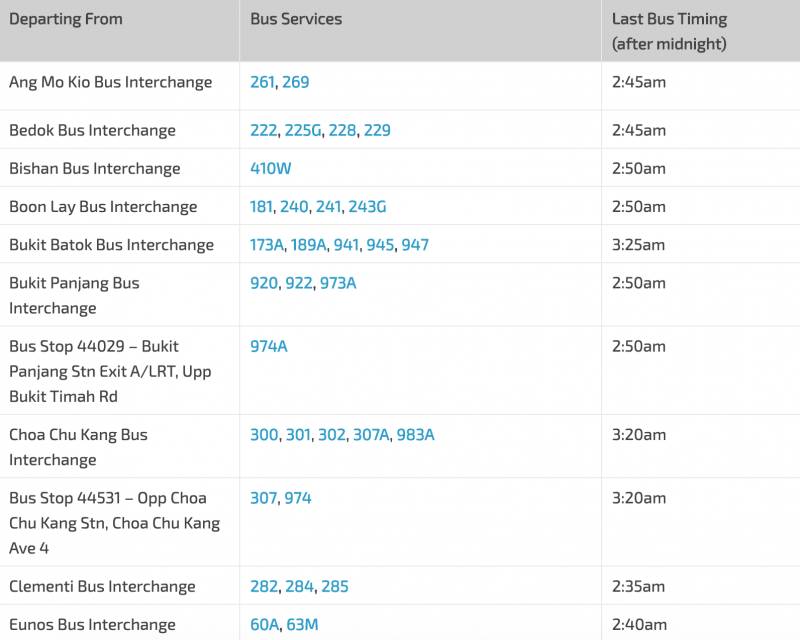Click bus service 947 link

click(x=415, y=245)
